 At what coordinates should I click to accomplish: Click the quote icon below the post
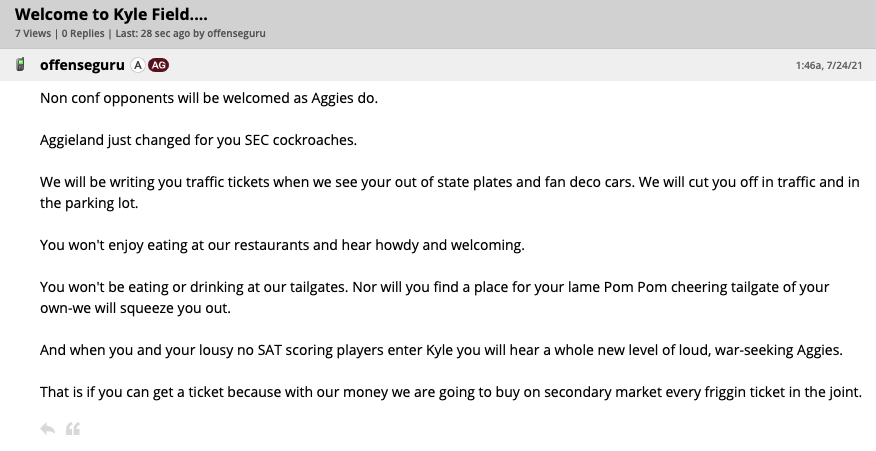(72, 429)
